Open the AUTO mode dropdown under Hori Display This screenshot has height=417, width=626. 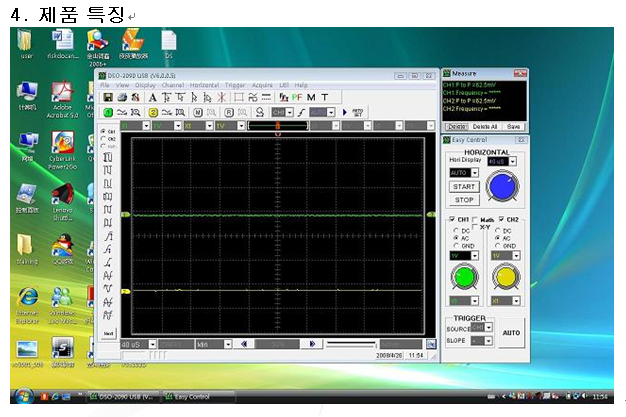coord(475,173)
